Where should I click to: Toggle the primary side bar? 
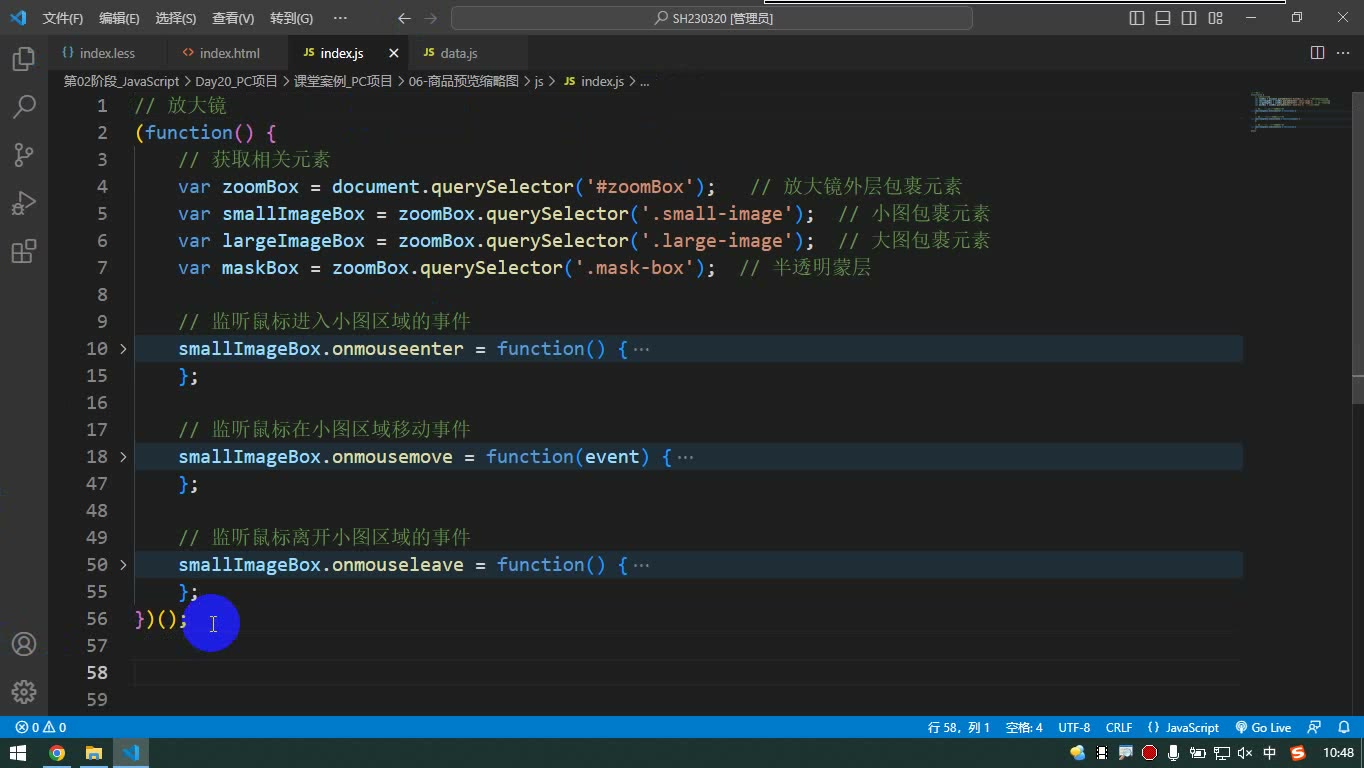pos(1137,18)
